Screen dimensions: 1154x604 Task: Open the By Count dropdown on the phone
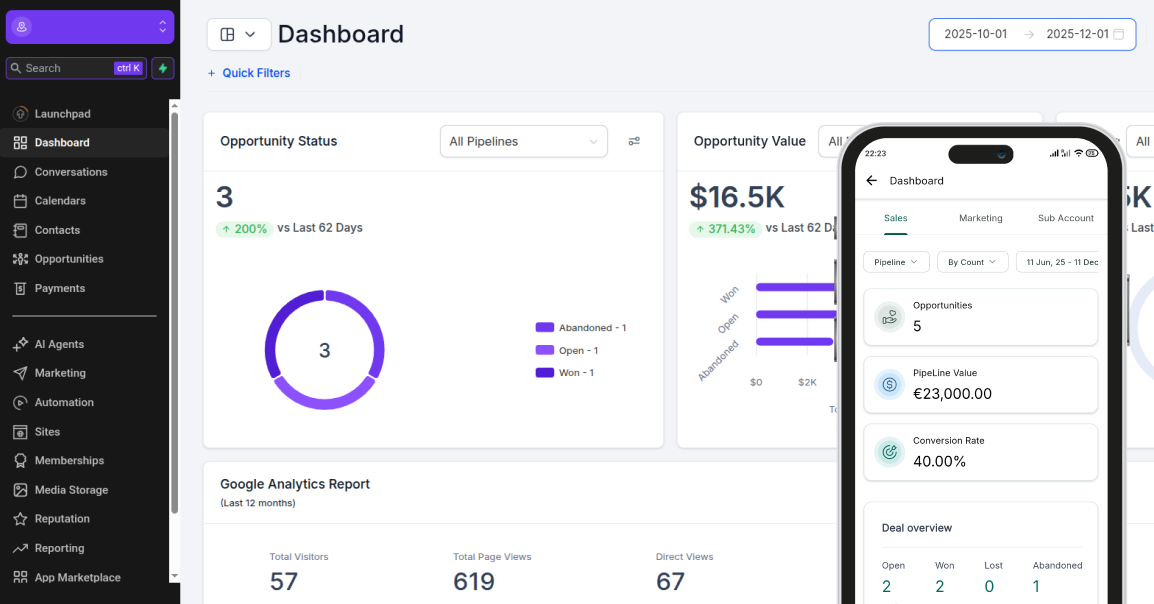tap(971, 261)
